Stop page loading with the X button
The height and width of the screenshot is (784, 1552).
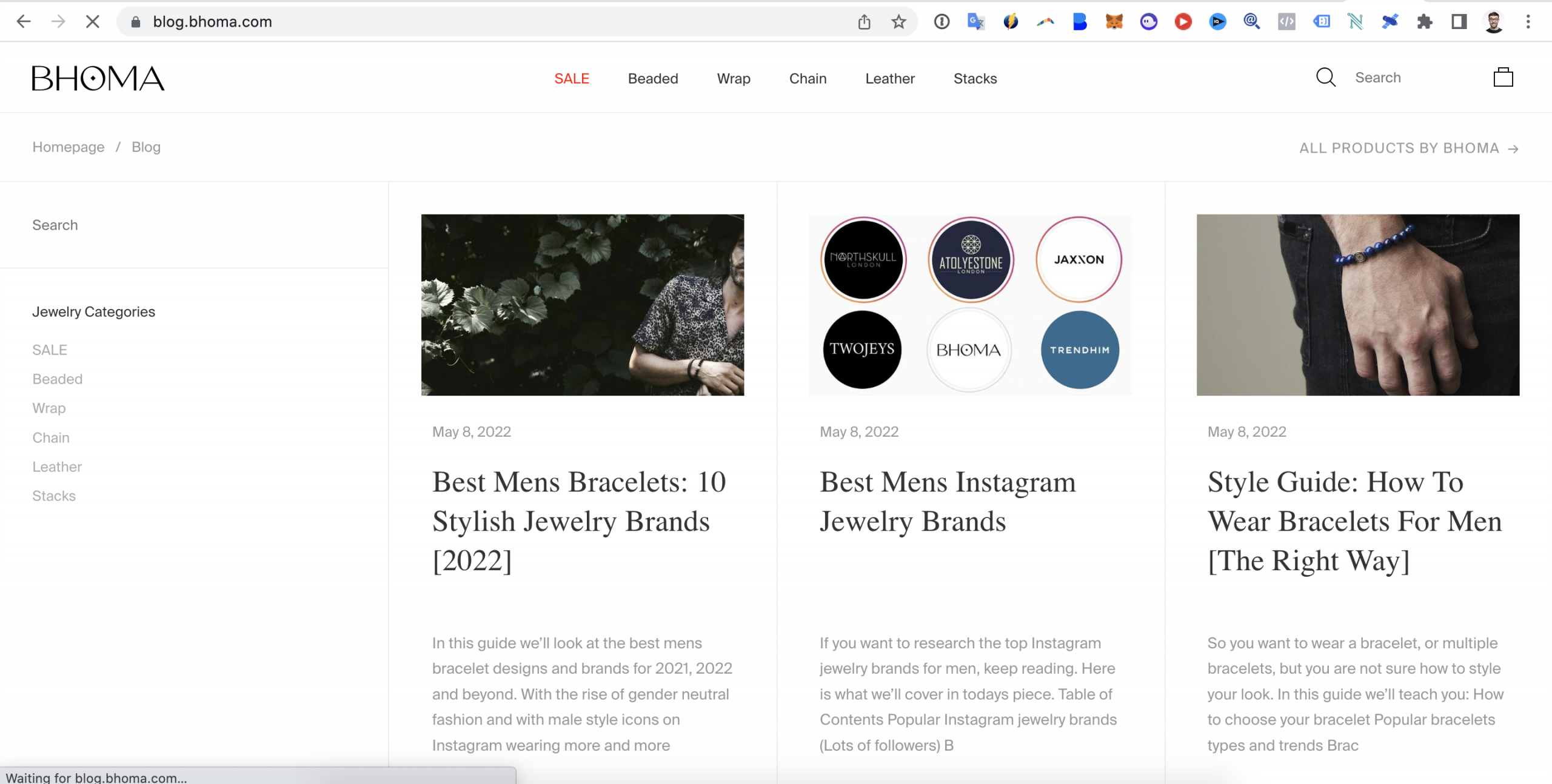92,22
